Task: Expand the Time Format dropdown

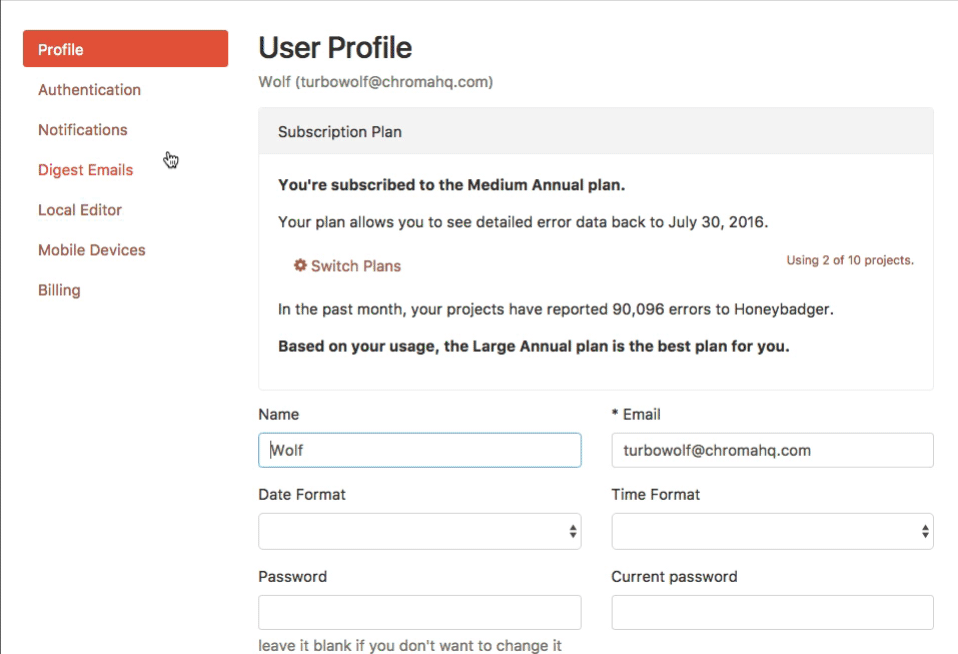Action: point(772,532)
